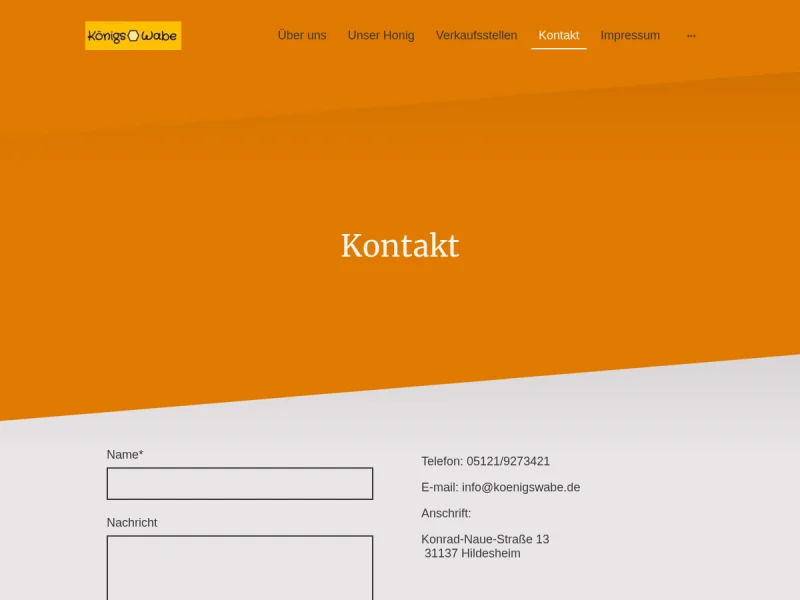Select the Konrad-Naue-Straße 13 address line

(485, 540)
